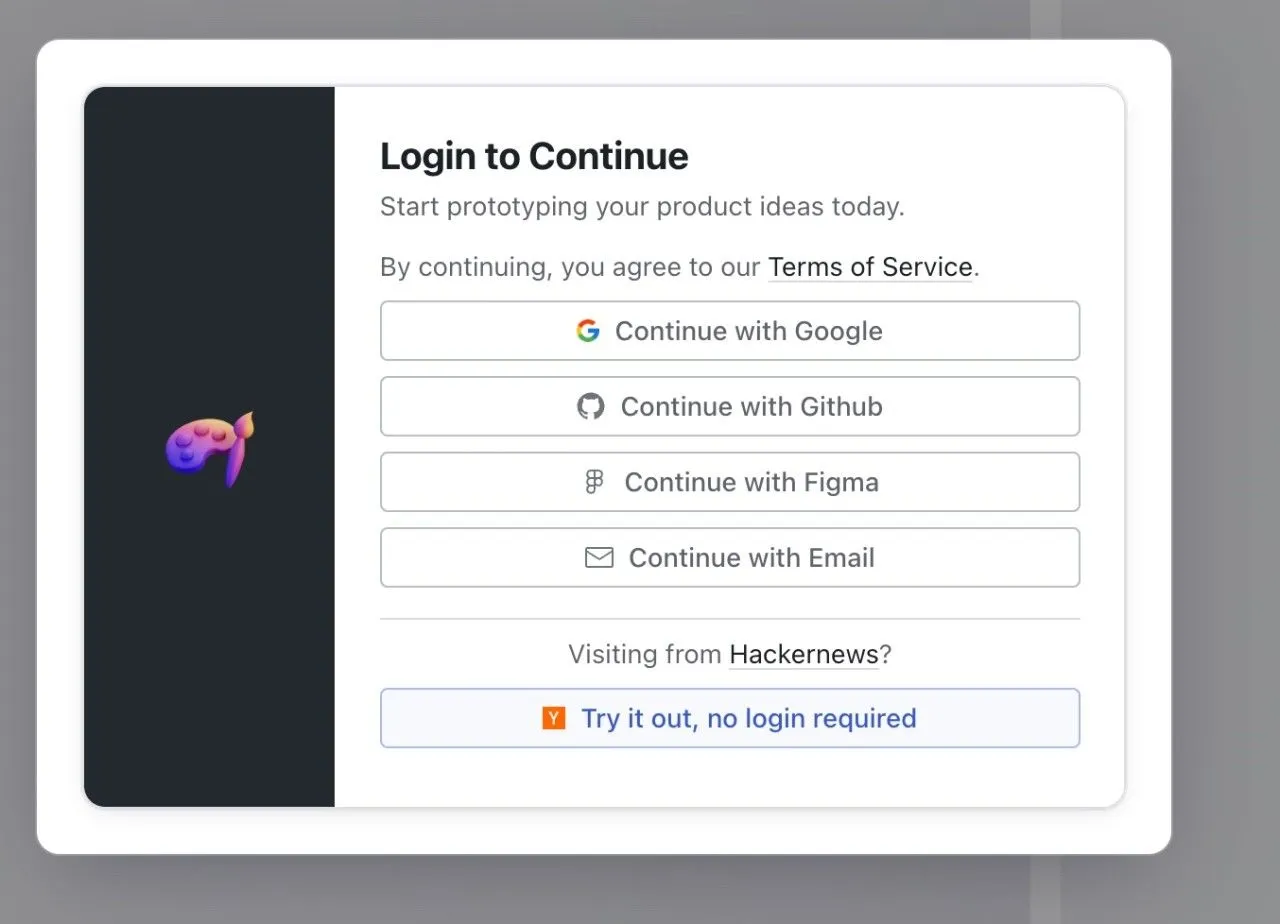Screen dimensions: 1280x924
Task: Click the Github octocat icon
Action: pos(591,406)
